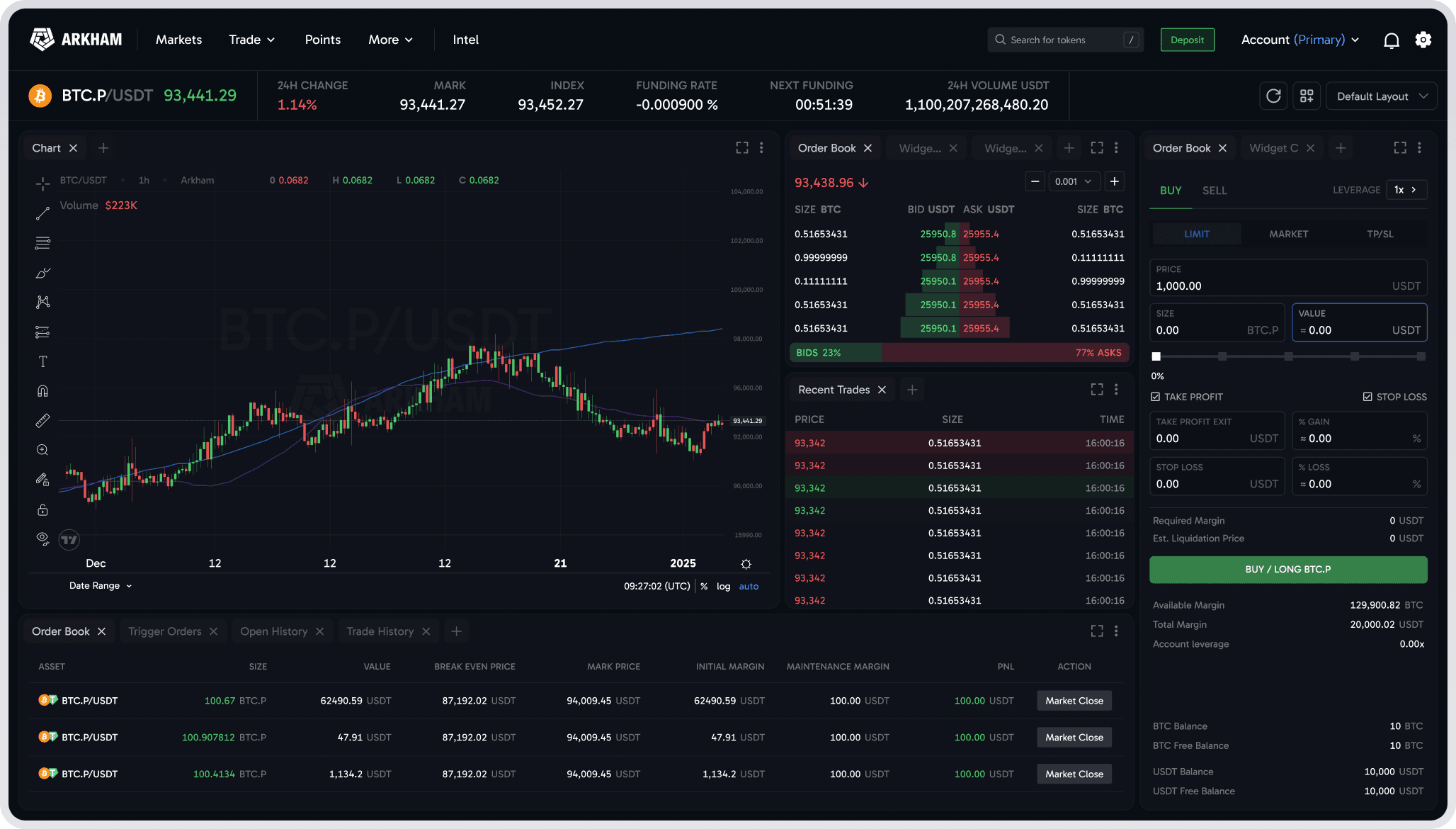Expand the order book precision dropdown showing 0.001

tap(1074, 181)
